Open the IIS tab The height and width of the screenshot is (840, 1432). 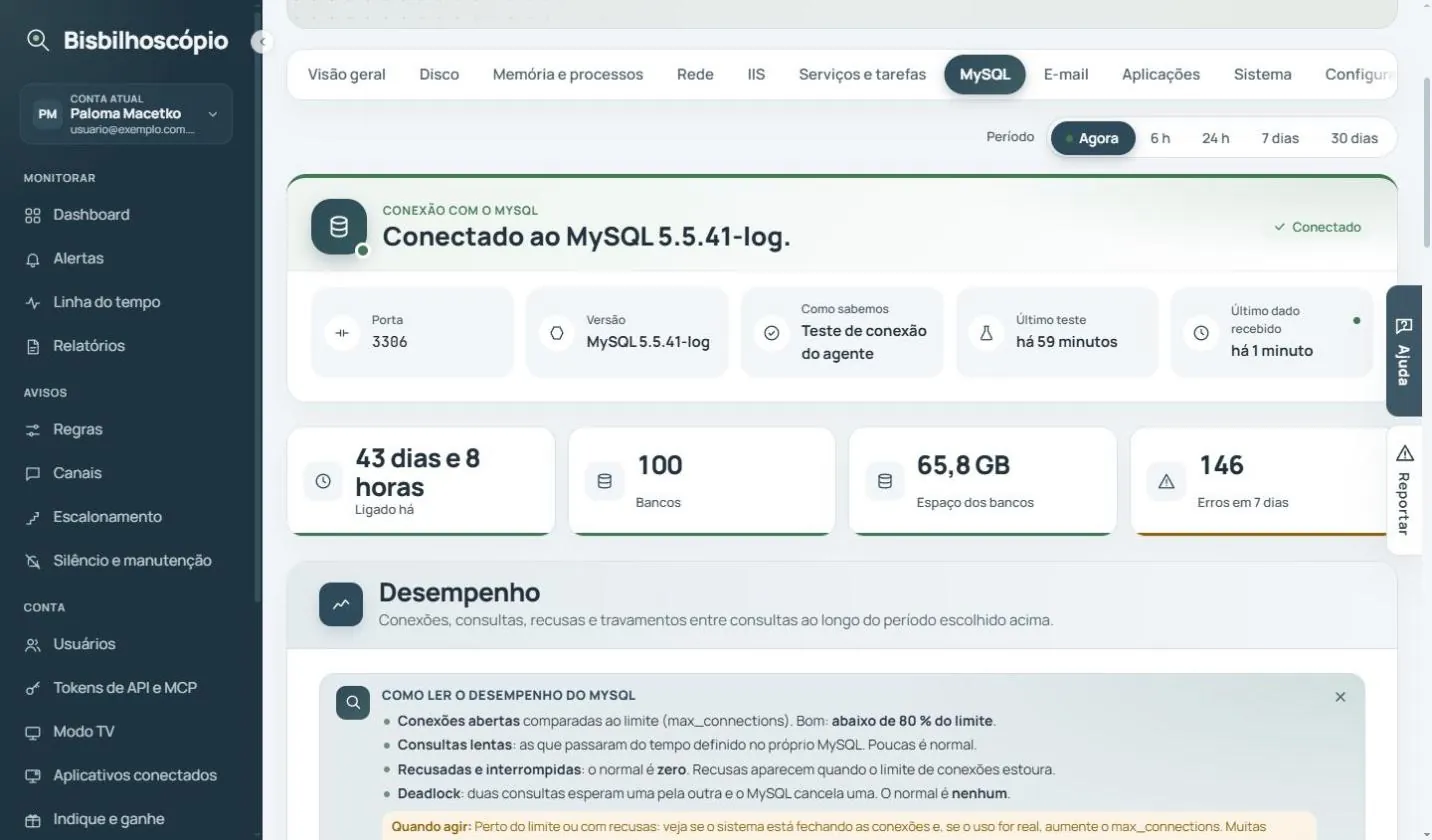[x=756, y=74]
